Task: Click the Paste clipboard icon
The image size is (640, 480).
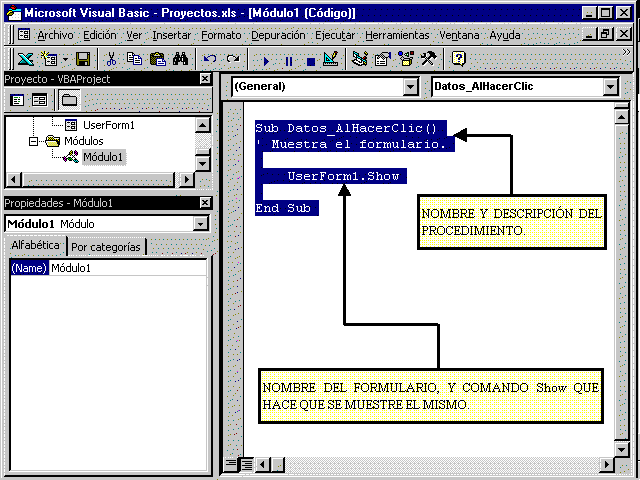Action: tap(158, 60)
